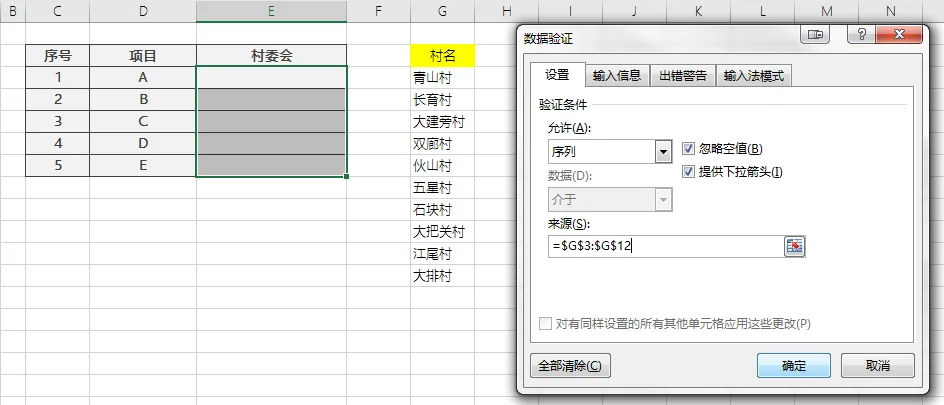Click the collapse dialog icon in title bar
Image resolution: width=944 pixels, height=405 pixels.
click(815, 35)
